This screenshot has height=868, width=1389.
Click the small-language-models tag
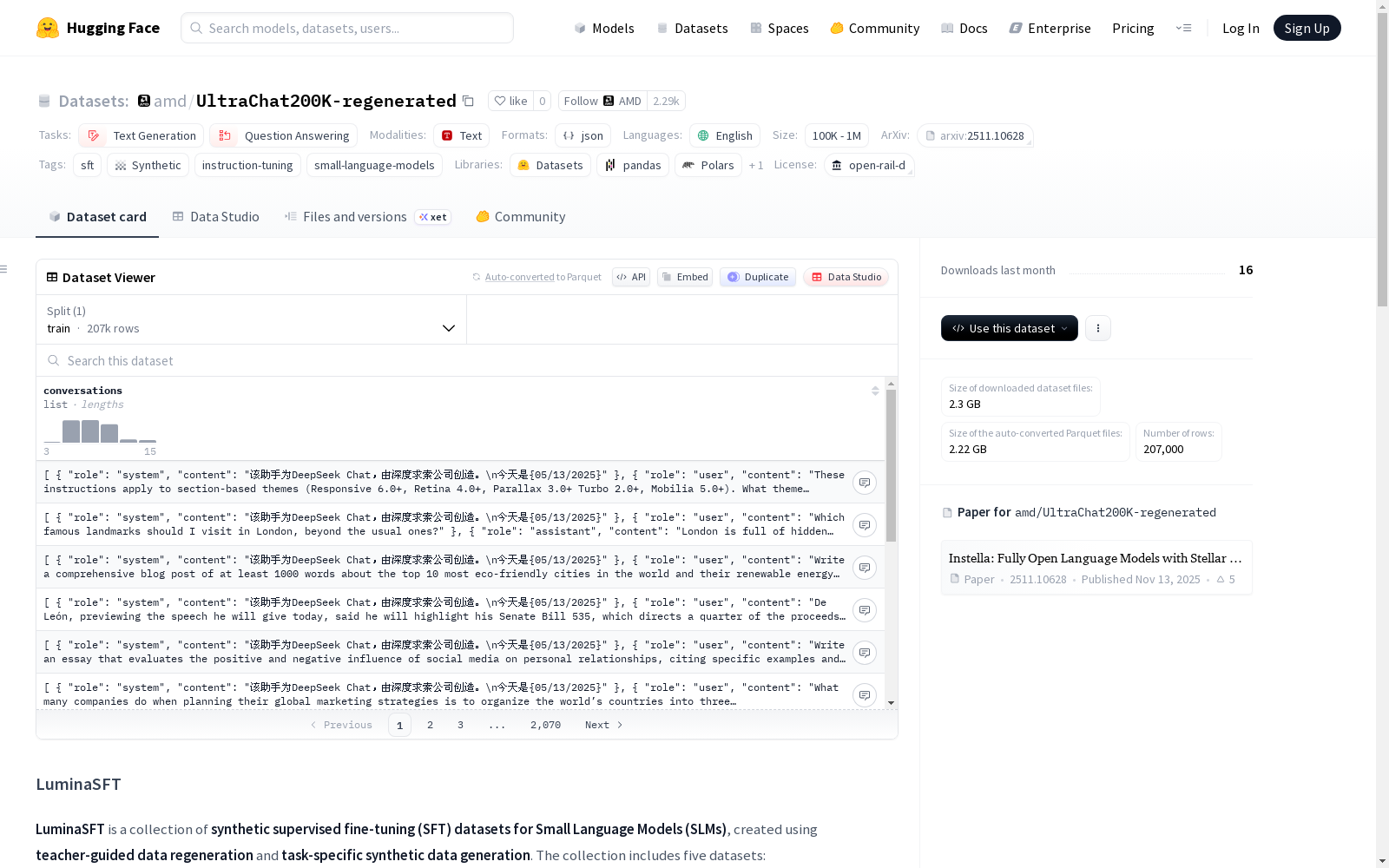[x=374, y=165]
